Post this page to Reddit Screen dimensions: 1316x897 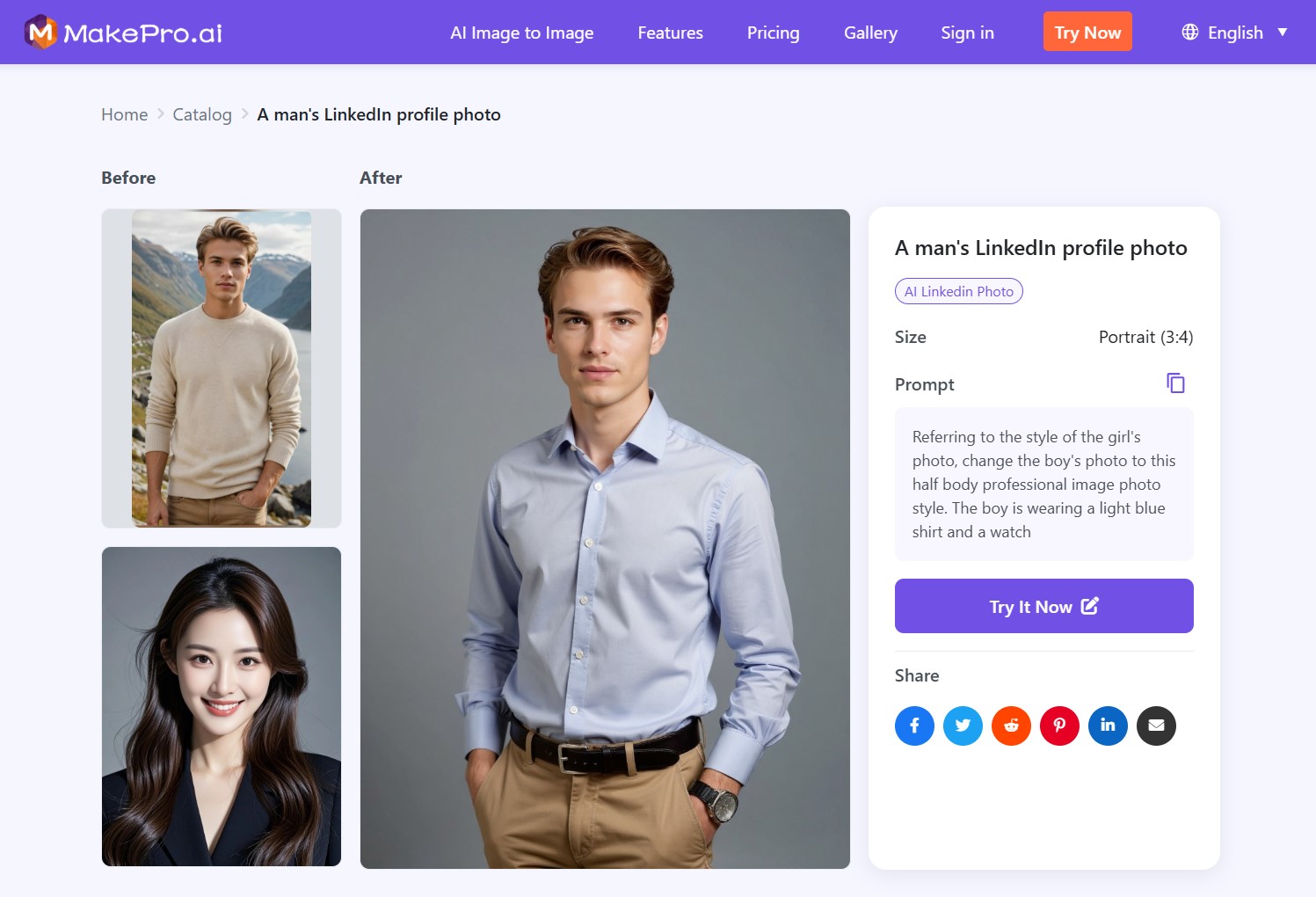1011,726
